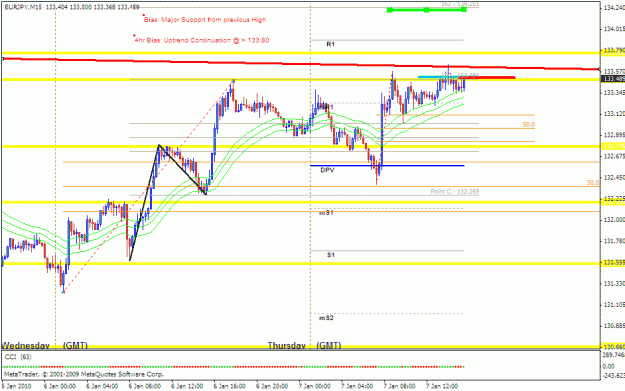Click the '6 Jan 08:00' time axis label

click(144, 386)
